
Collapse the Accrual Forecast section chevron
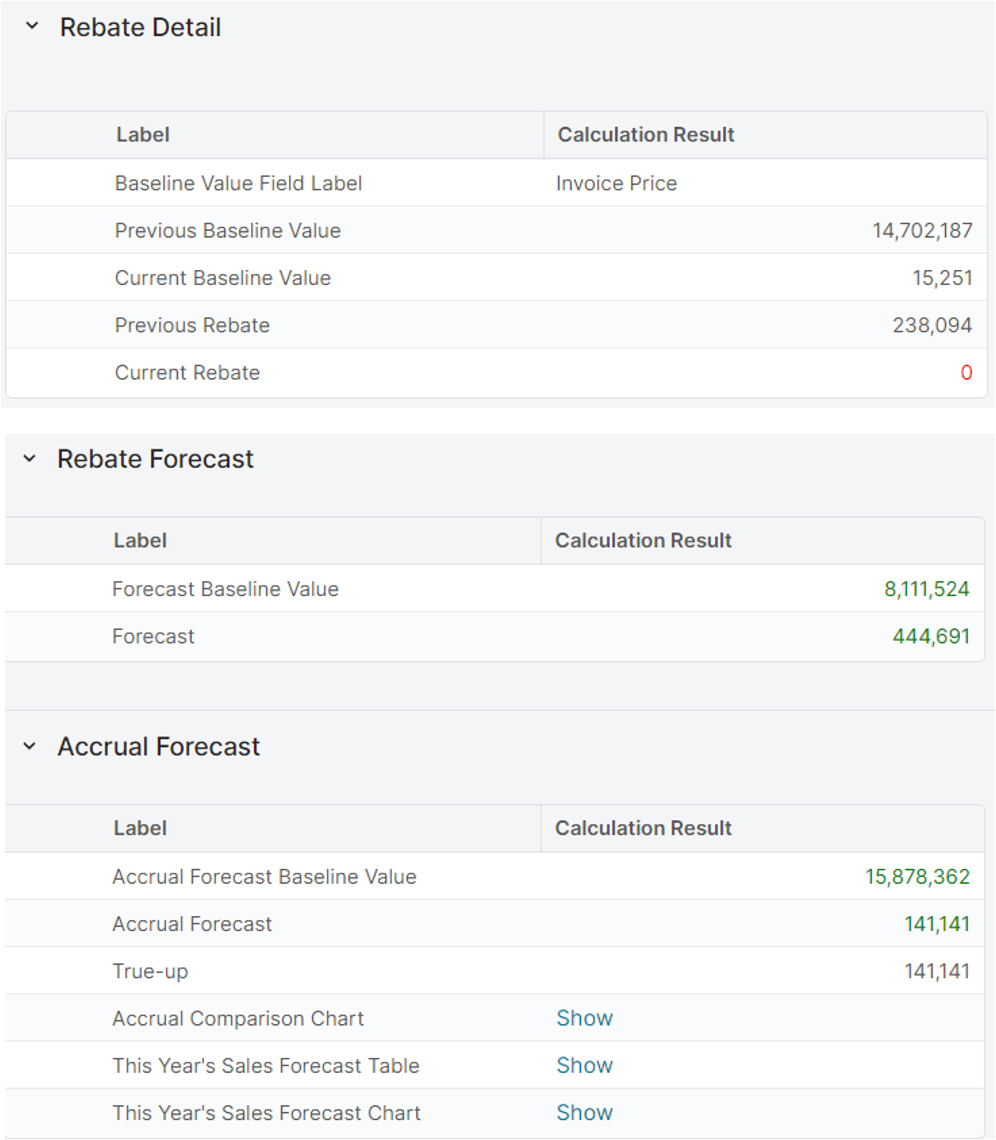tap(30, 746)
